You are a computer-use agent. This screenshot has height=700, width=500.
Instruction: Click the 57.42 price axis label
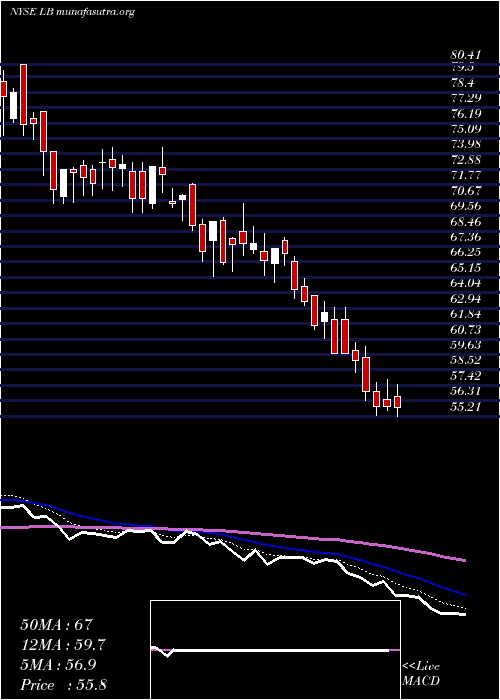click(466, 376)
